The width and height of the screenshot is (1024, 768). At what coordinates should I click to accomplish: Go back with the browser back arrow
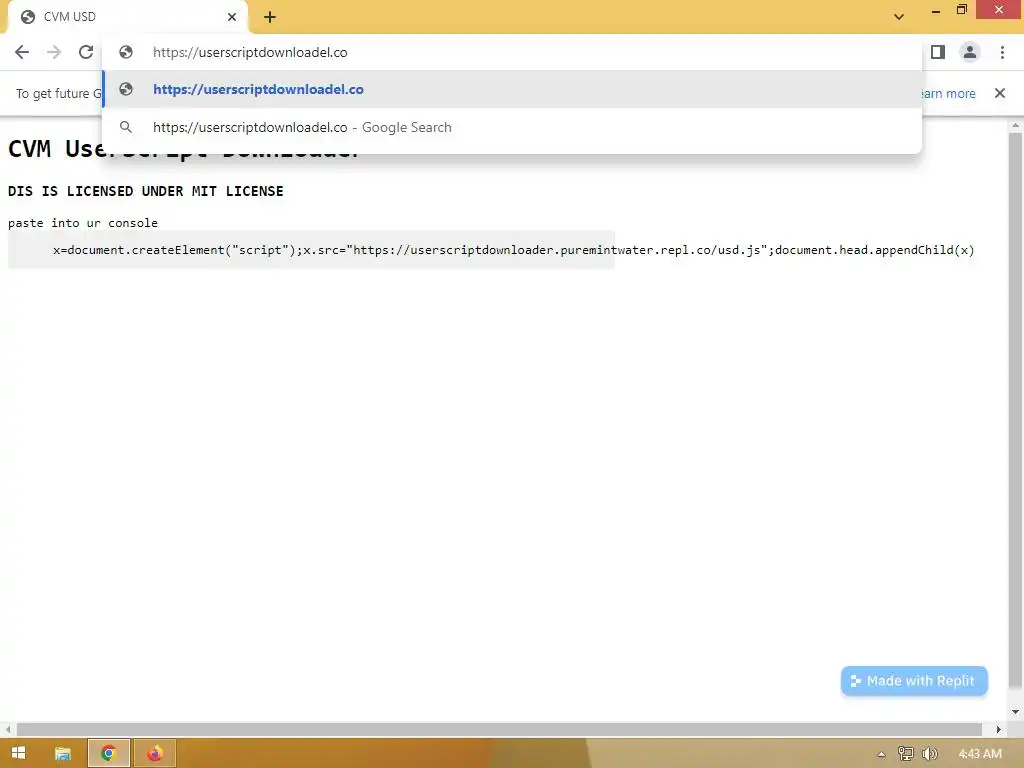pos(22,52)
